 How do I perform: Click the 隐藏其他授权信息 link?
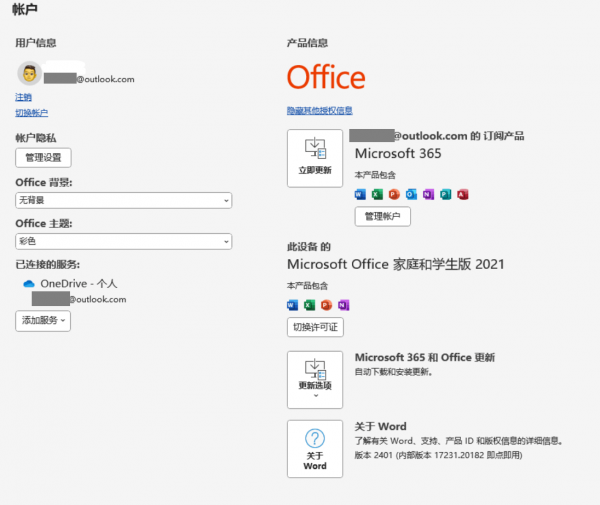pos(320,111)
